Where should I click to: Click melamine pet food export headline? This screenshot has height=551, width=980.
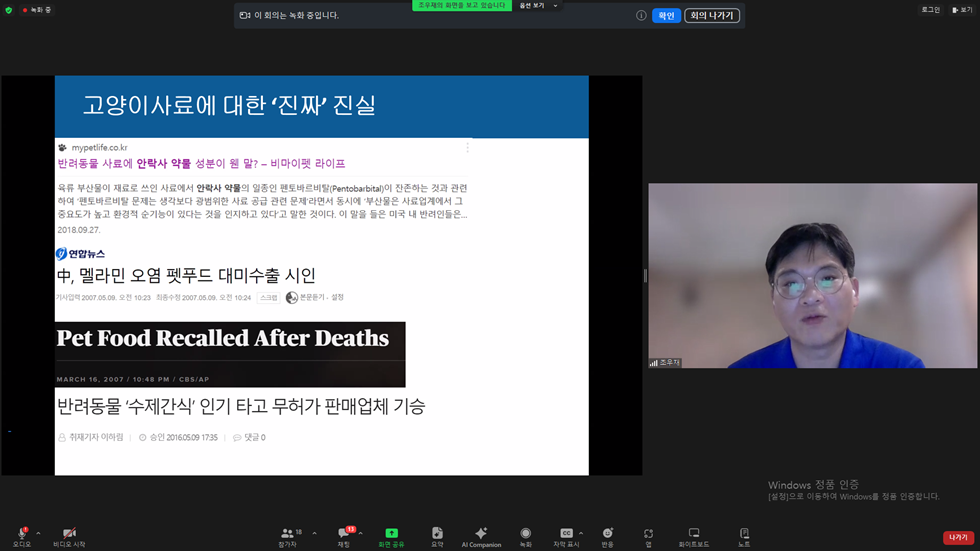tap(186, 276)
